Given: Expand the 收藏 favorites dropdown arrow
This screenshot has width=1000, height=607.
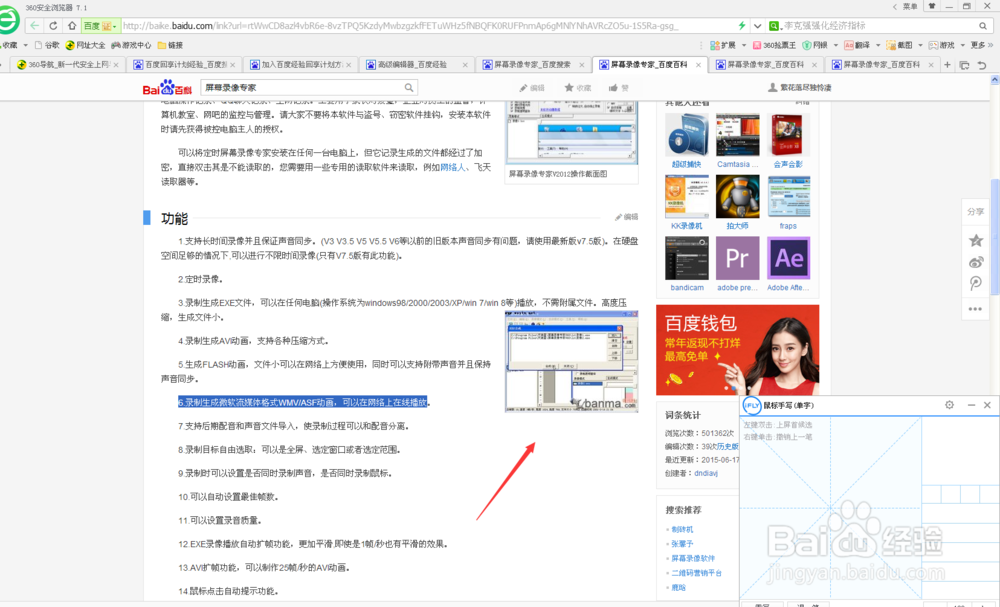Looking at the screenshot, I should [26, 45].
